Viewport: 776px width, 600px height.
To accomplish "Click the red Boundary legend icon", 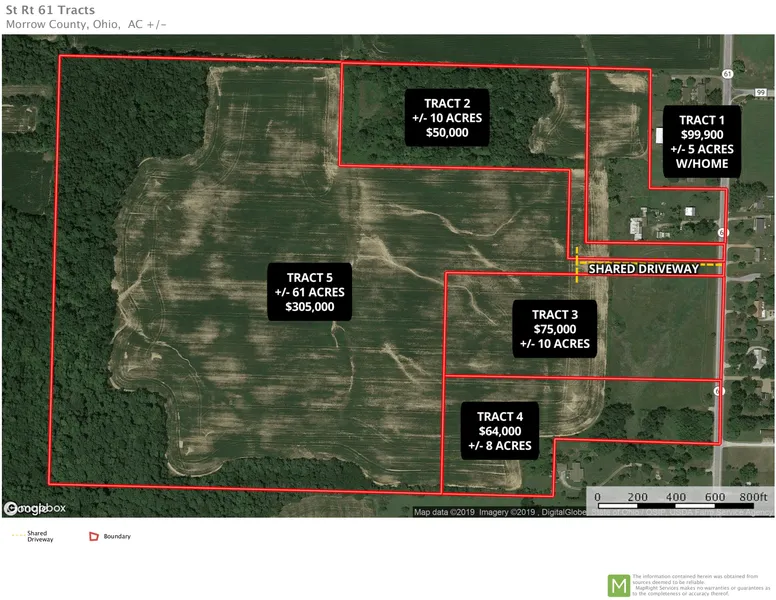I will (x=94, y=536).
